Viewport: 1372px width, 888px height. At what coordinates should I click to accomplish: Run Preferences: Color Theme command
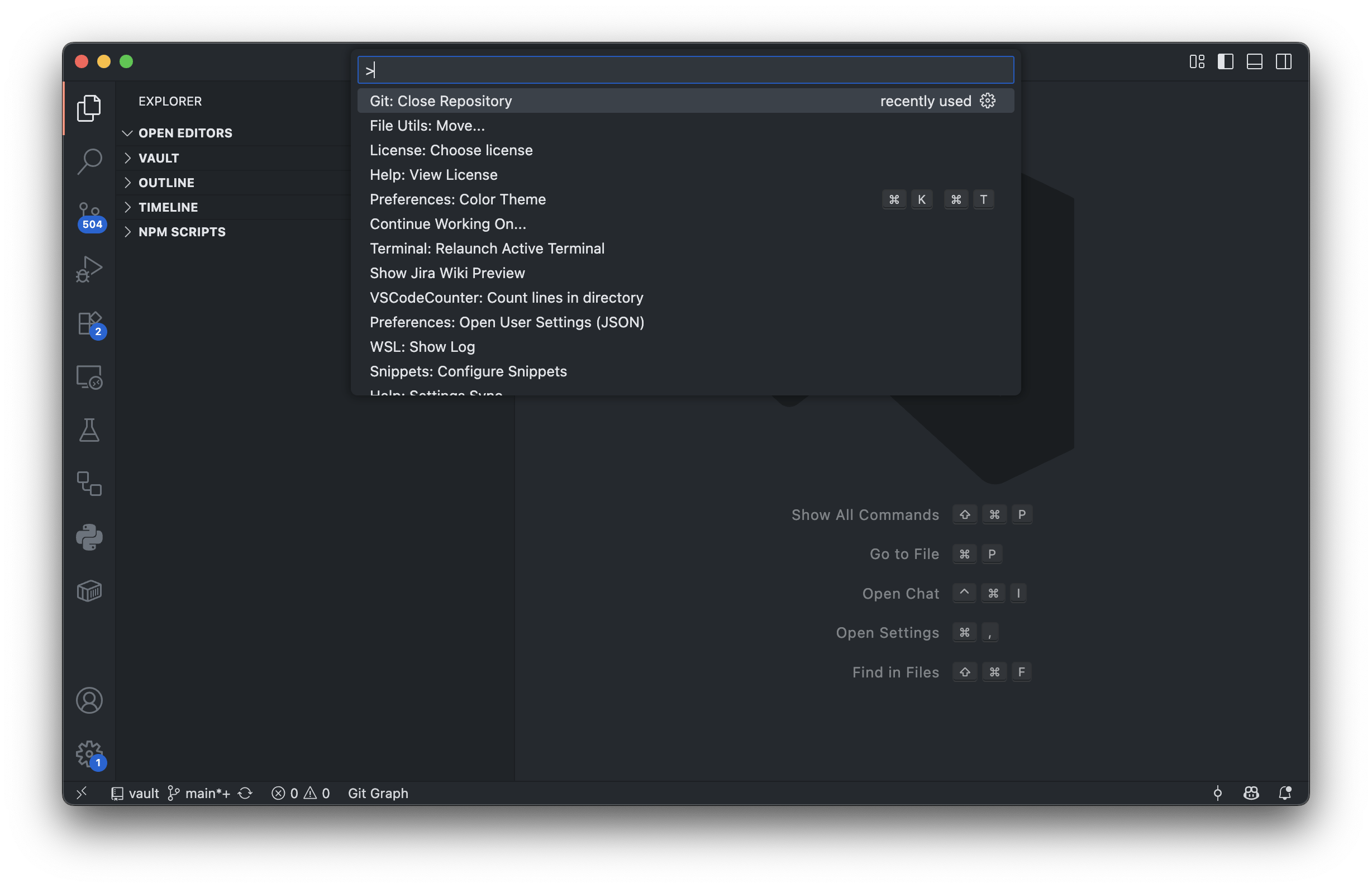685,199
